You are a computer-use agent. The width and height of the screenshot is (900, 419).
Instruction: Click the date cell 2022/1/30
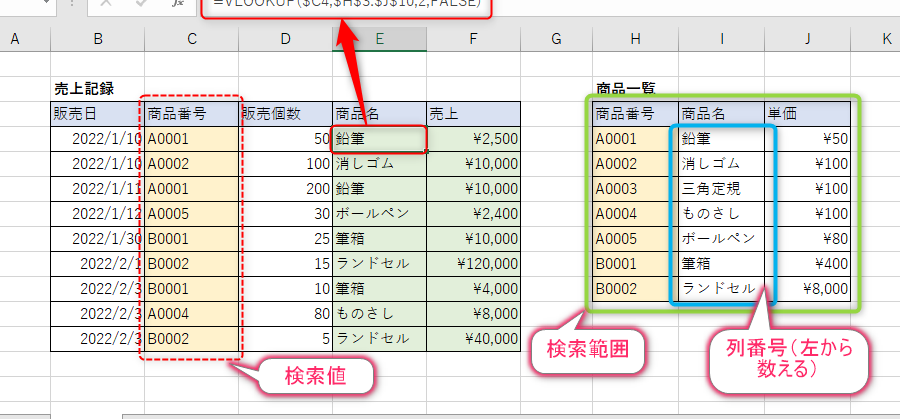point(98,239)
